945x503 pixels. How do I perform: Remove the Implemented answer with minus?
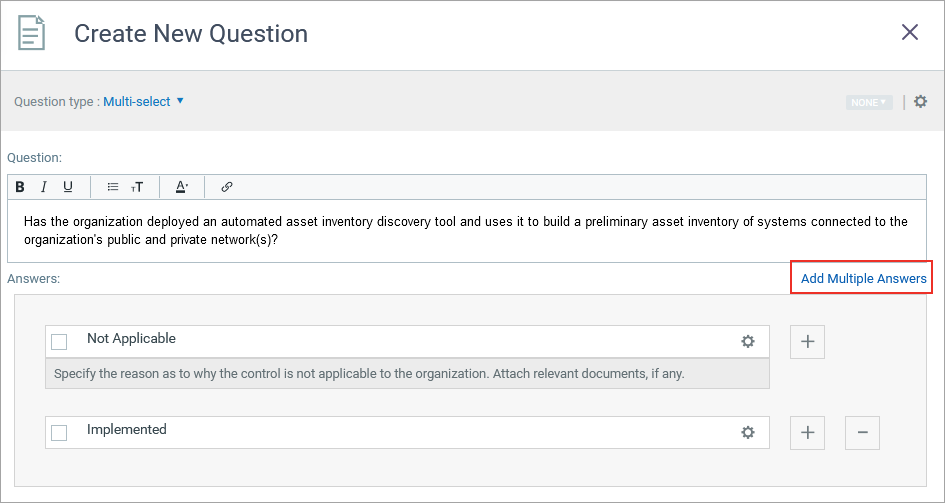tap(862, 433)
